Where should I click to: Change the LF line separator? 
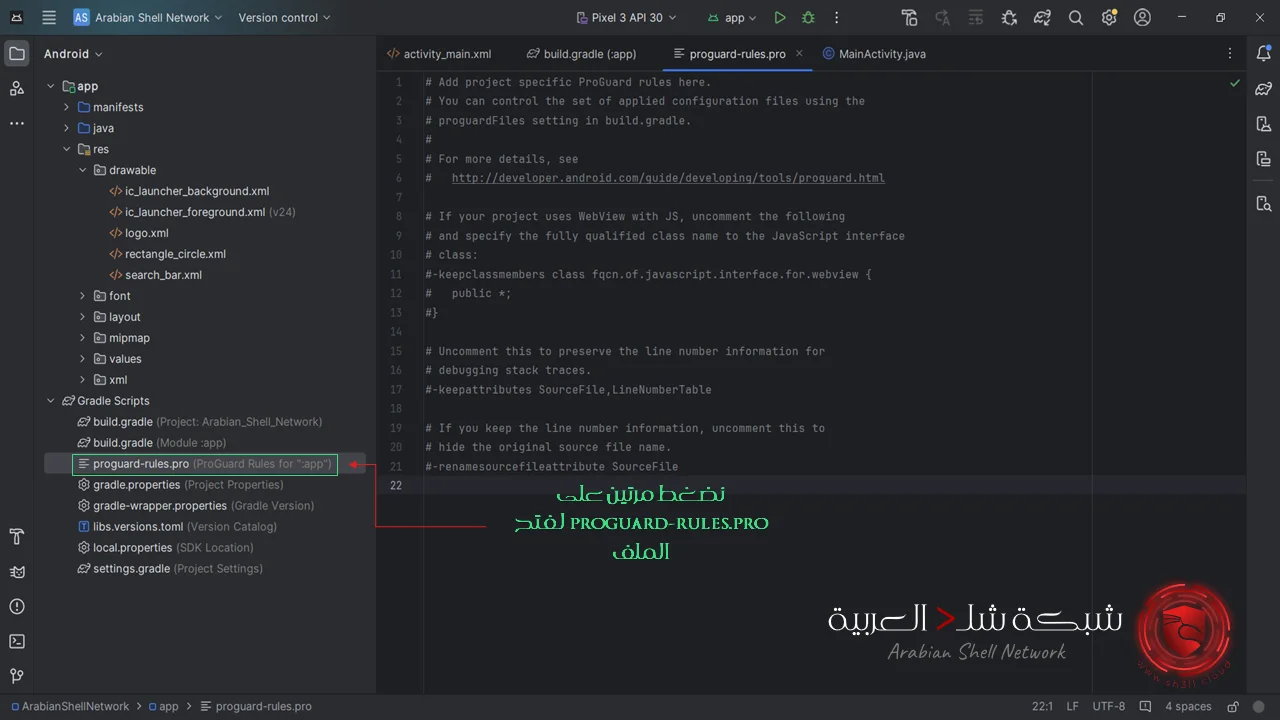click(x=1073, y=706)
